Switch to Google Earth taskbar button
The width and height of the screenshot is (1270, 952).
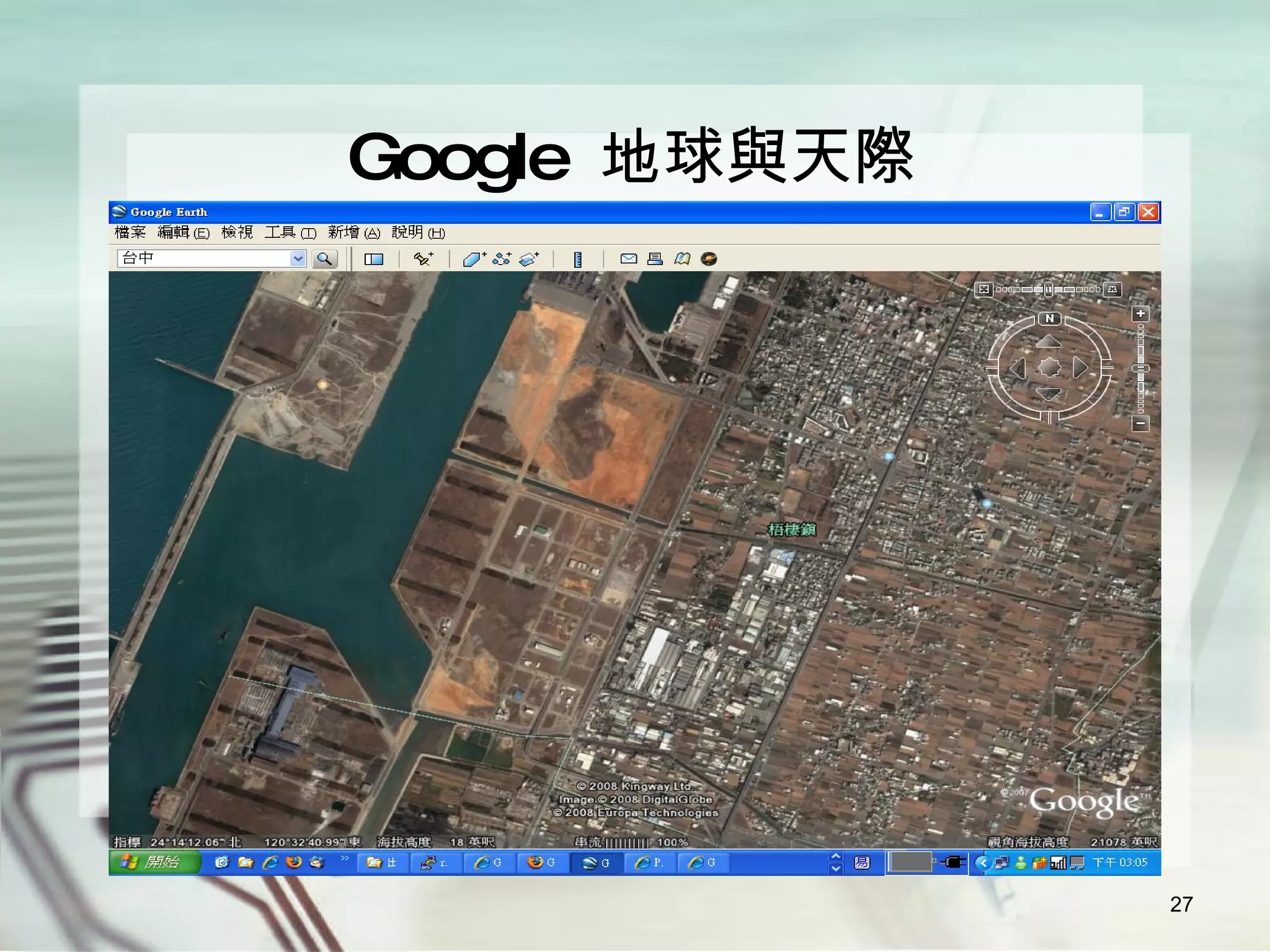coord(595,862)
